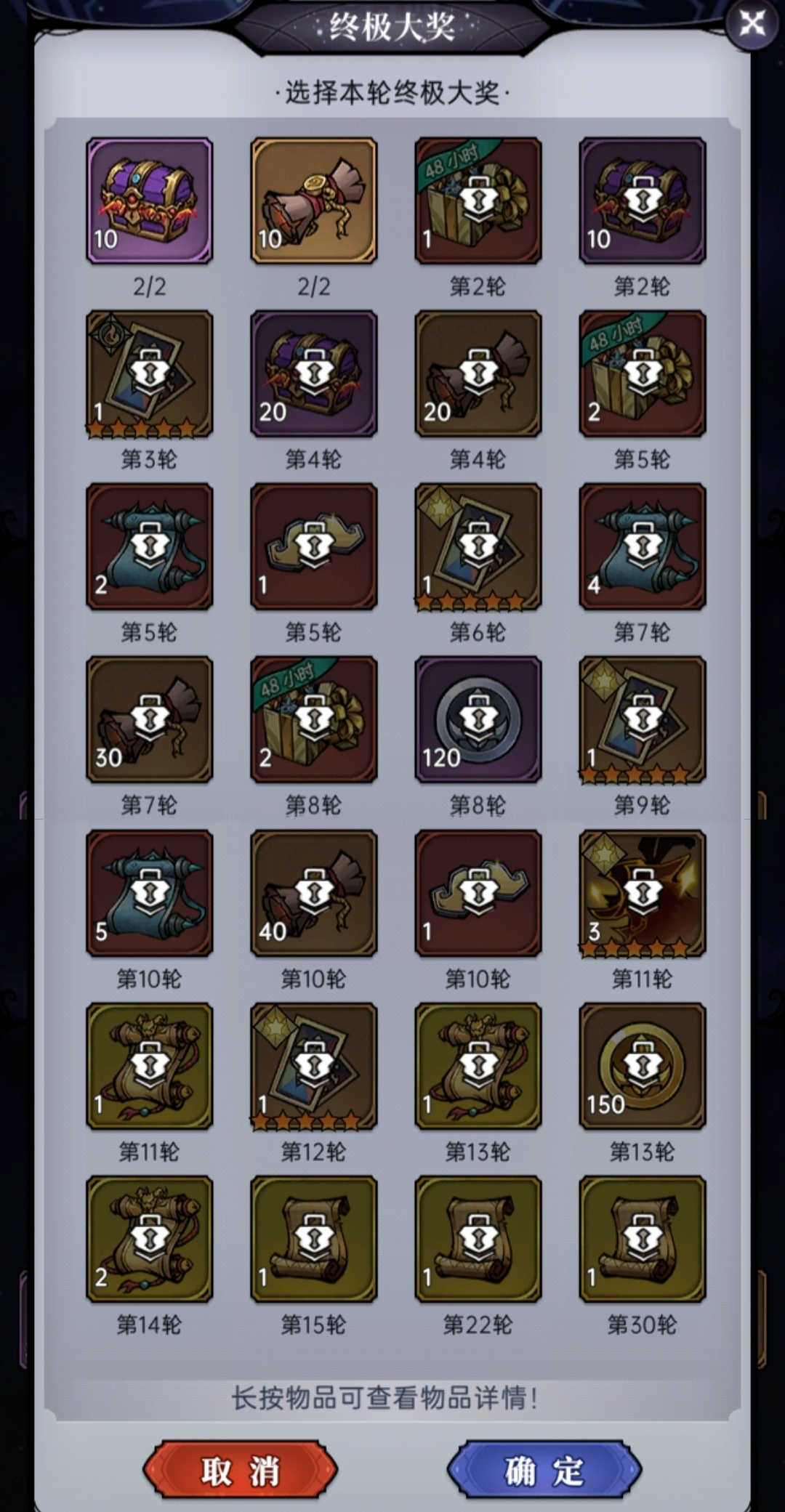Tap the locked blue scroll with quantity 5
785x1512 pixels.
pyautogui.click(x=149, y=893)
